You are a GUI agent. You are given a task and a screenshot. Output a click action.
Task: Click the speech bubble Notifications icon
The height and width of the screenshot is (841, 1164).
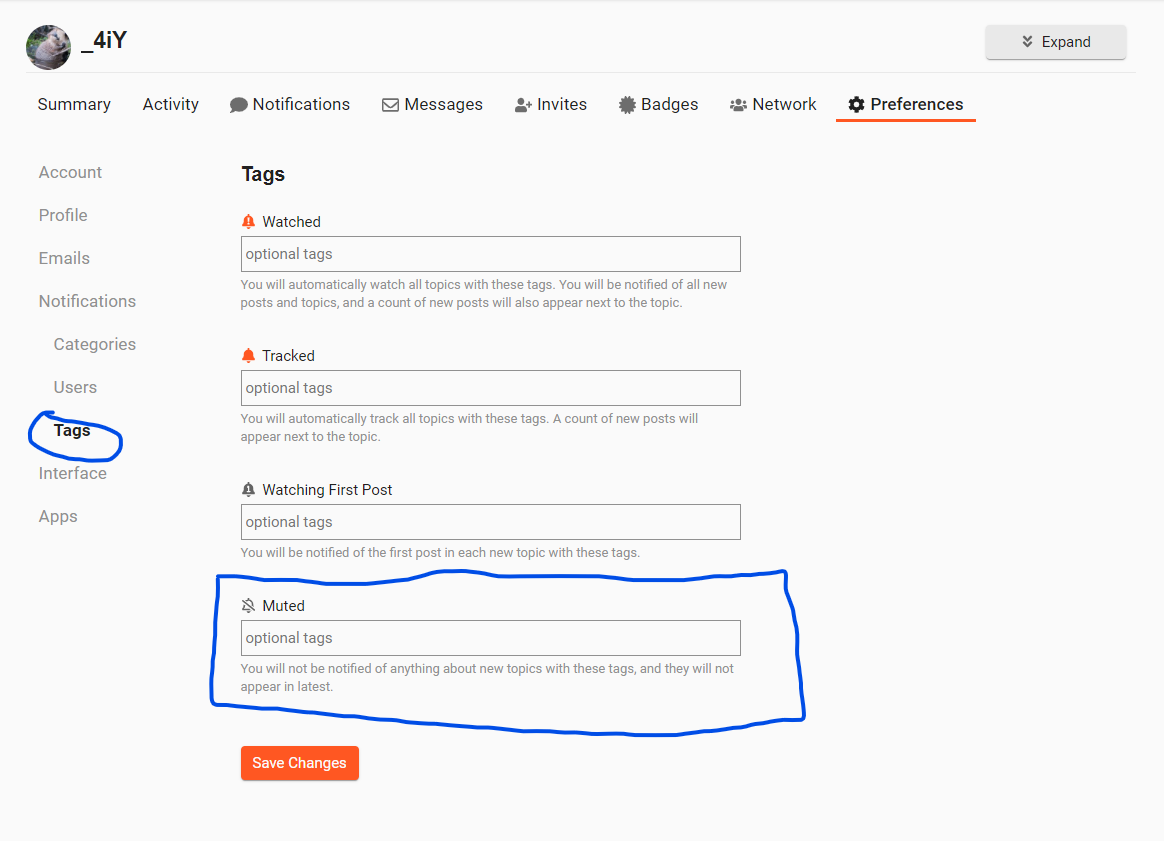pyautogui.click(x=238, y=105)
